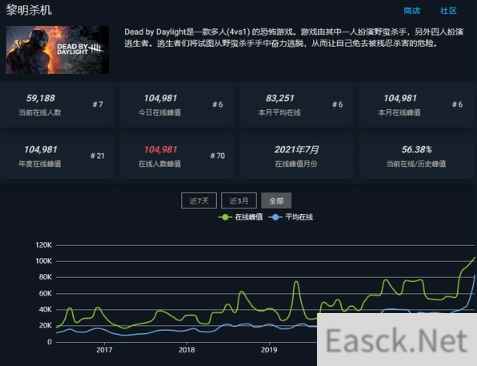Screen dimensions: 477x366
Task: Click the game description paragraph starting Dead by Daylight
Action: pos(294,38)
